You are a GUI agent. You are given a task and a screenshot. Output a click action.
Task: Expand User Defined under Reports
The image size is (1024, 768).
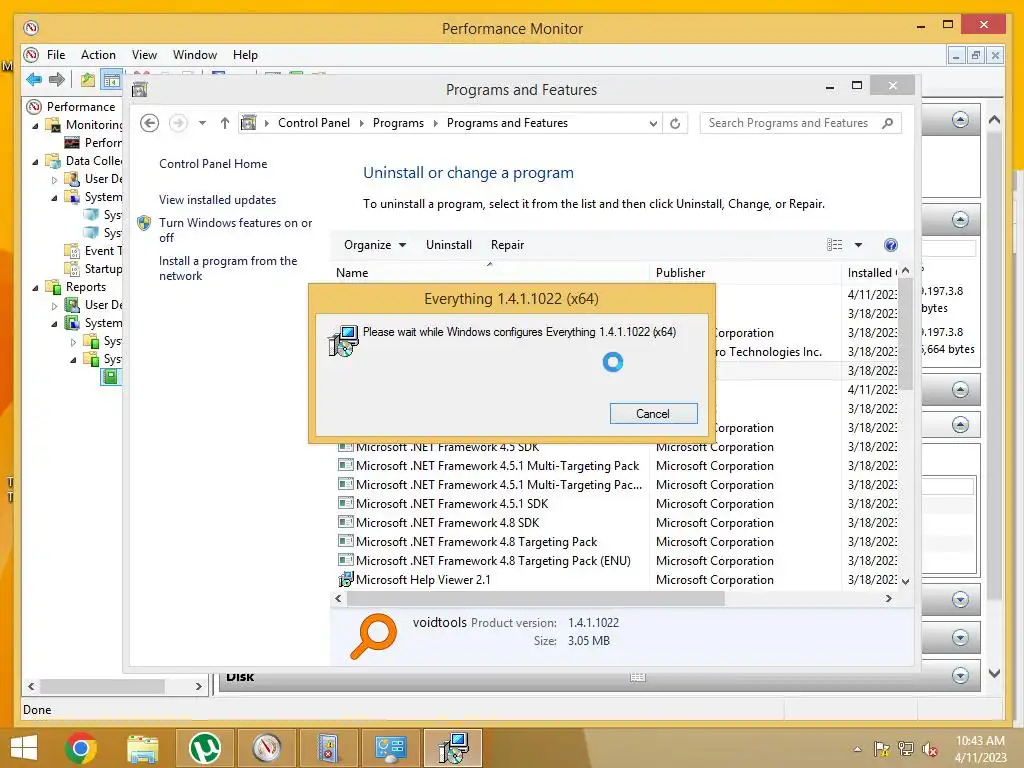click(54, 305)
